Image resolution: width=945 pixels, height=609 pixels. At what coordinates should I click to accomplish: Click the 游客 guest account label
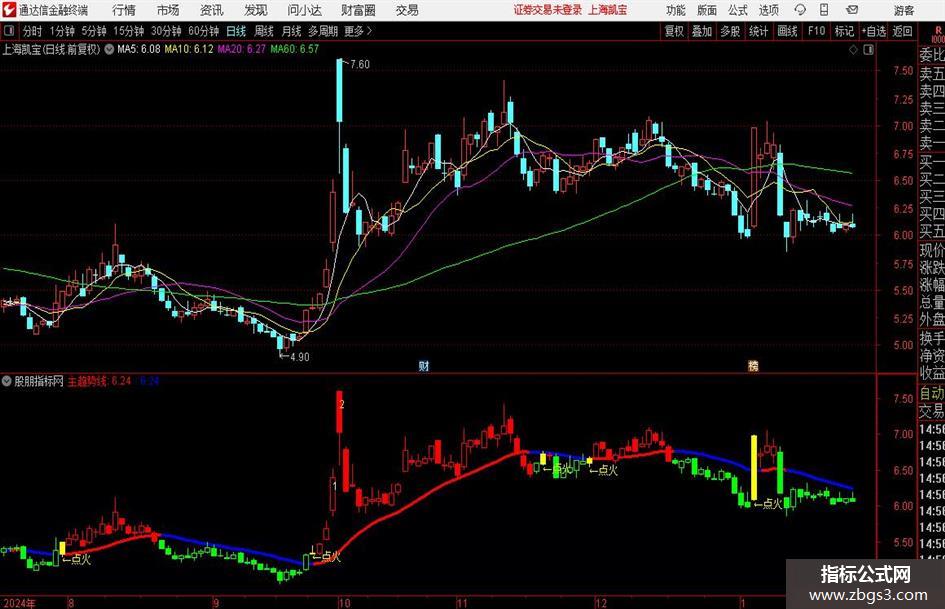904,10
